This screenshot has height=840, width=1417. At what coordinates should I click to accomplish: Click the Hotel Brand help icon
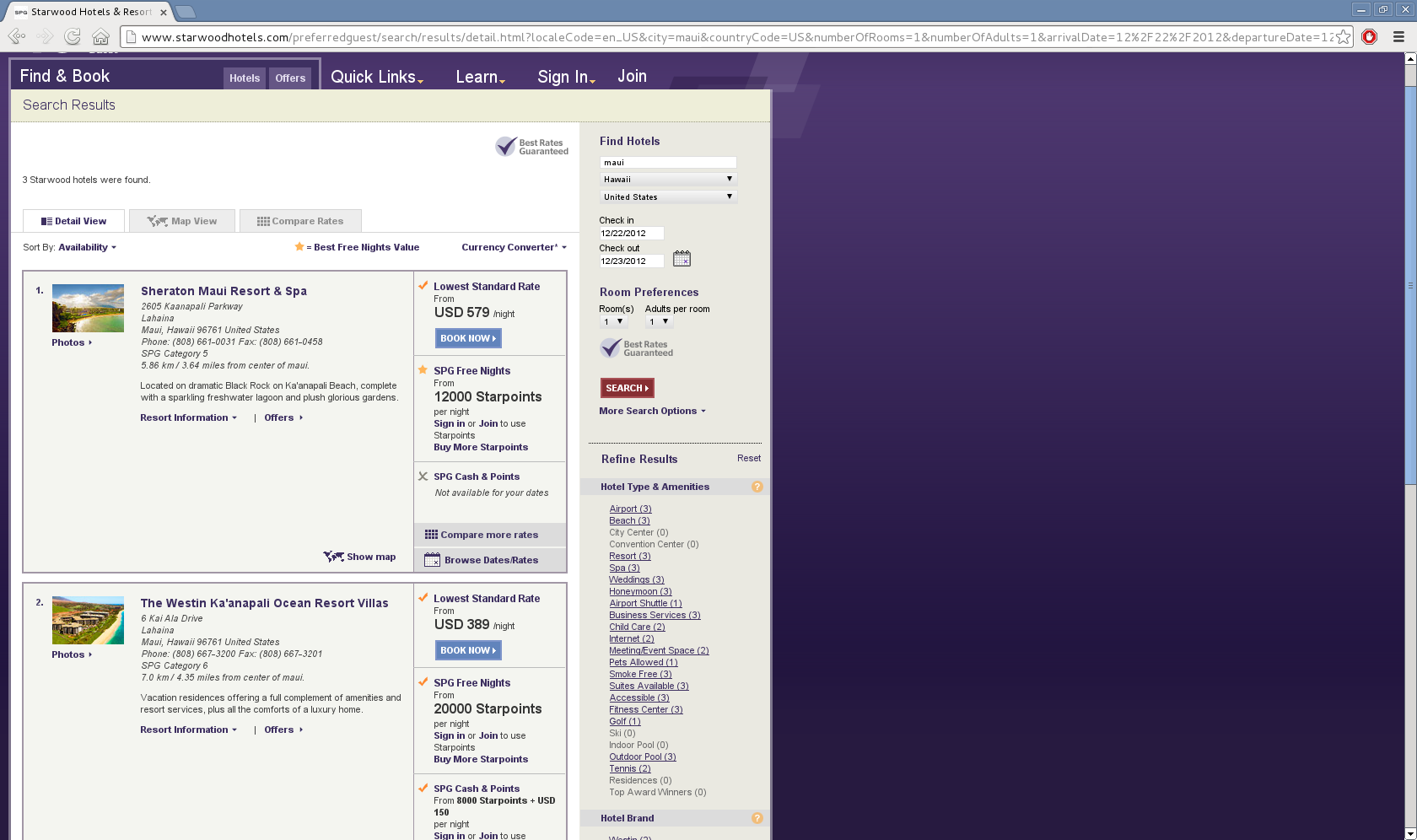[x=757, y=818]
